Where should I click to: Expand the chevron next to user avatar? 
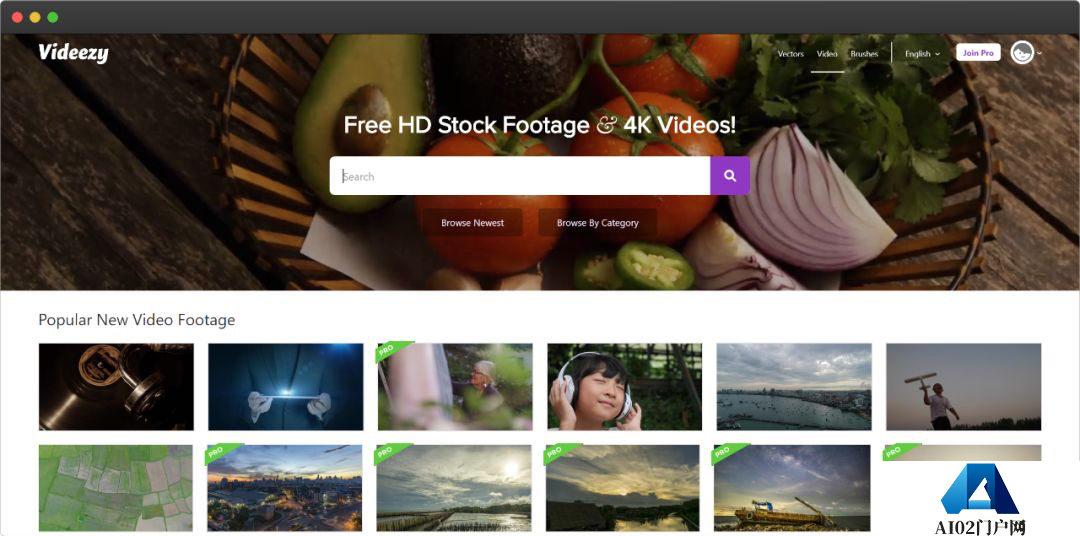(1039, 53)
